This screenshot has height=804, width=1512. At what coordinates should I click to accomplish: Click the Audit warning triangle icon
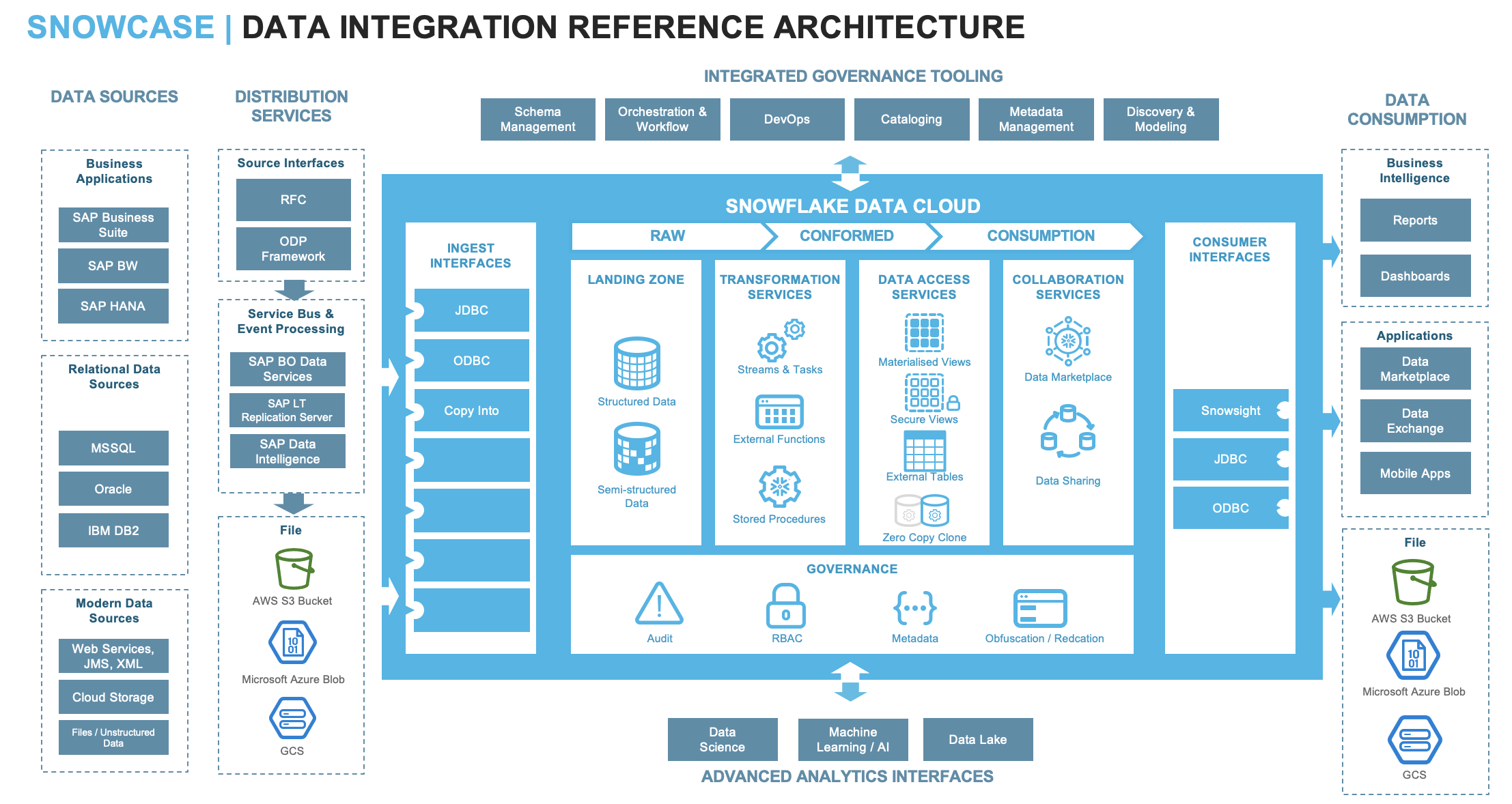[x=659, y=604]
